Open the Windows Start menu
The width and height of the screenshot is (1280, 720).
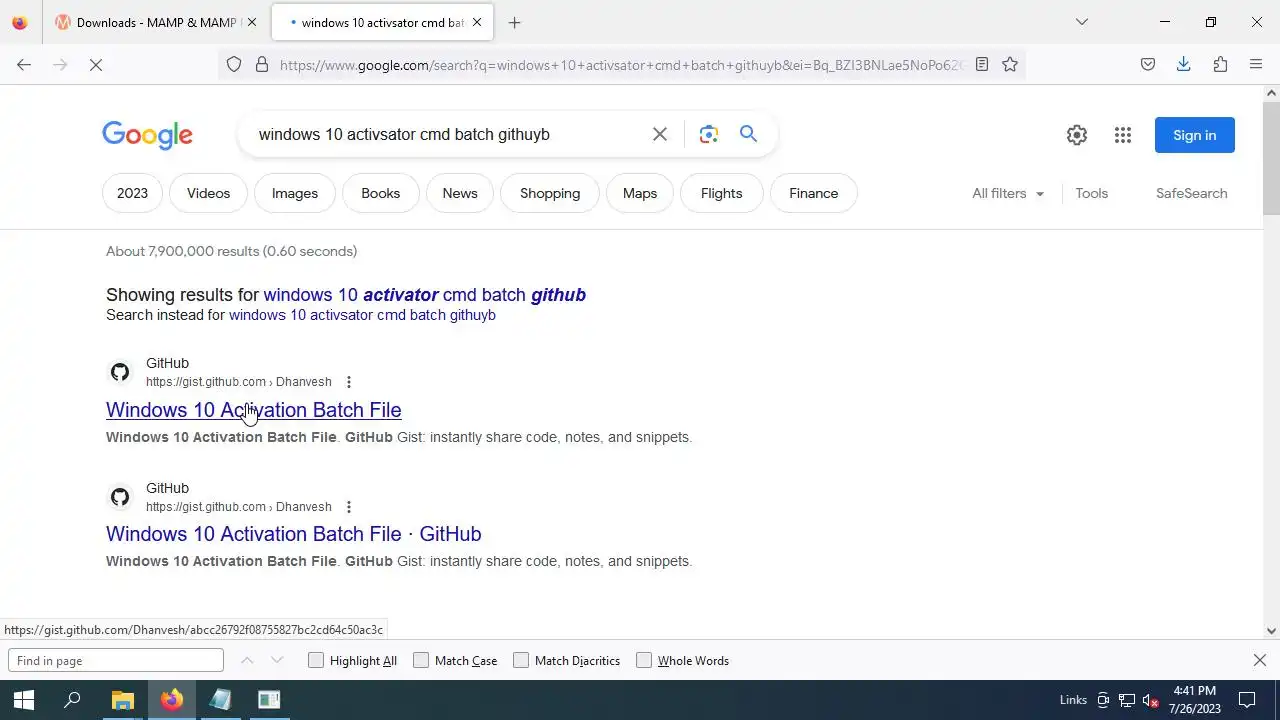pyautogui.click(x=24, y=700)
